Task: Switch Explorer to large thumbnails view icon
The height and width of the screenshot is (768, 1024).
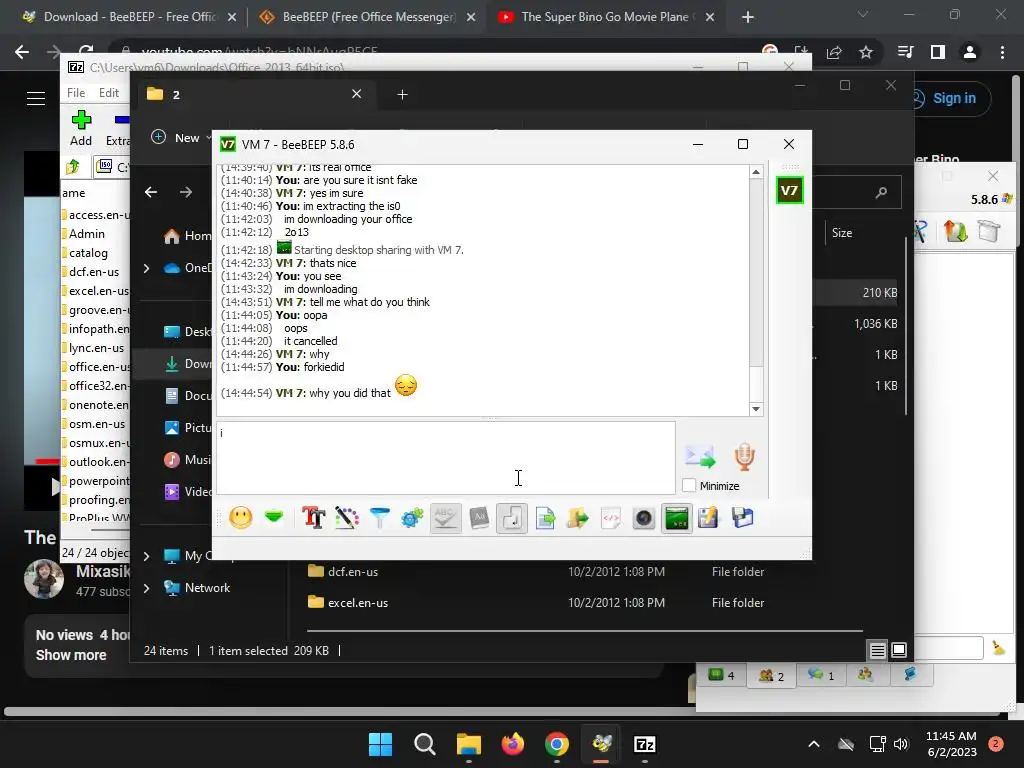Action: pyautogui.click(x=899, y=650)
